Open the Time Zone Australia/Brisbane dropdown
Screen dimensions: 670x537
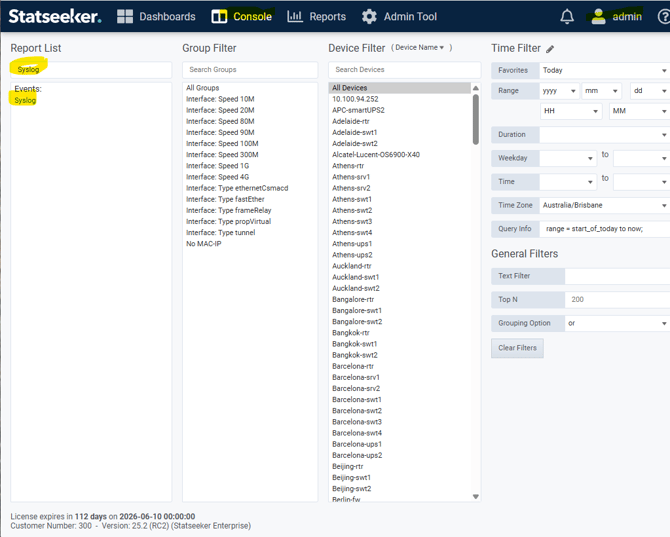tap(603, 205)
